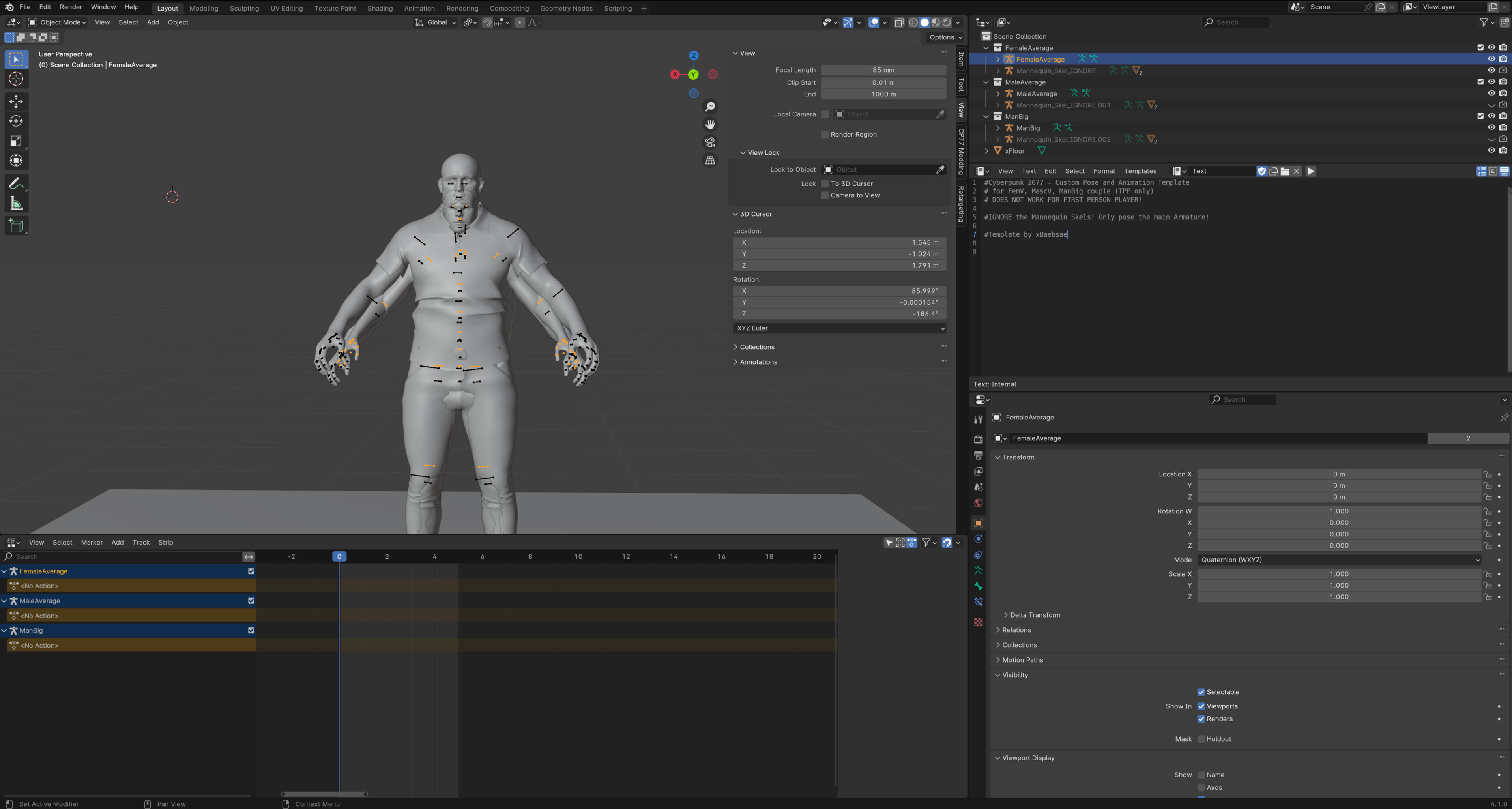Hide xFloor with its eye icon
The image size is (1512, 809).
[x=1491, y=151]
